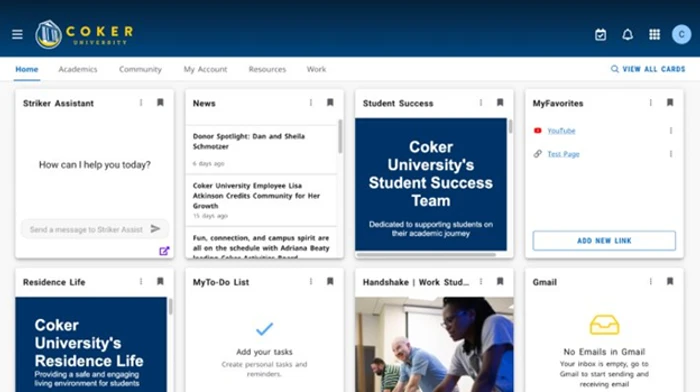Toggle bookmark on Striker Assistant card
700x392 pixels.
tap(160, 103)
